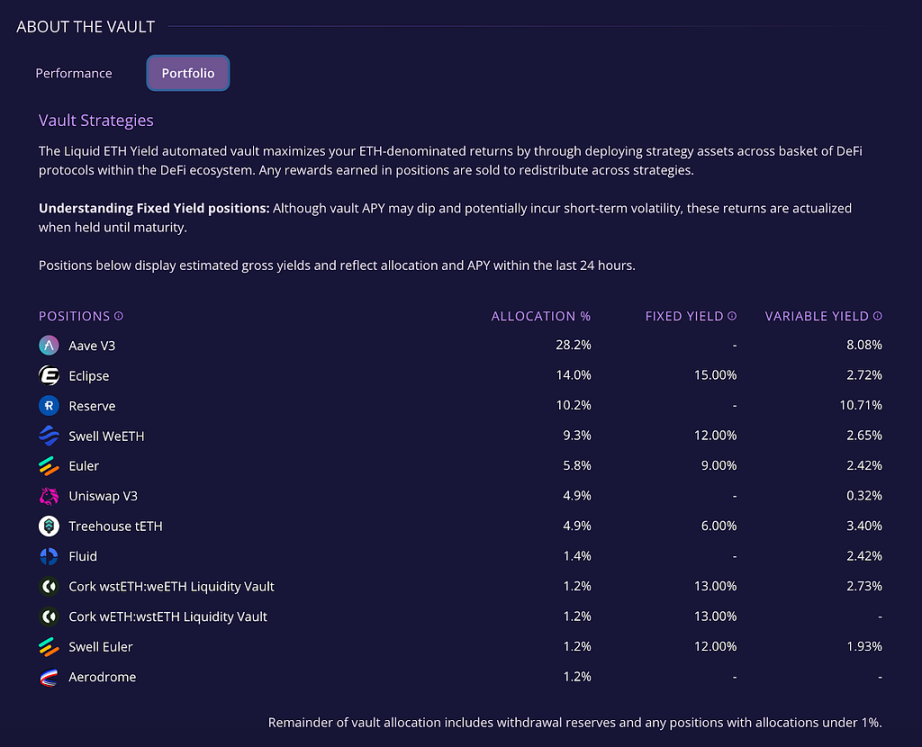Open Cork wstETH:weETH Liquidity Vault position

point(460,586)
